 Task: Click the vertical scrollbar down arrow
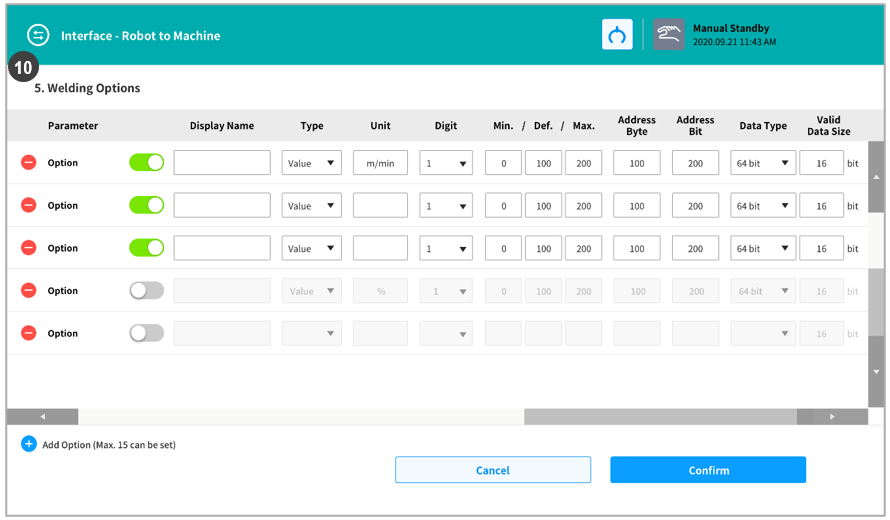(876, 371)
